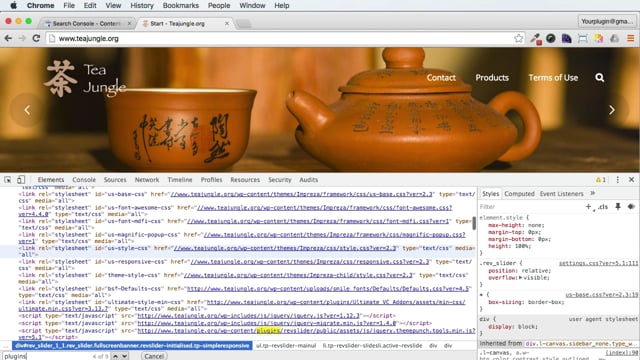
Task: Click the website search magnifier icon
Action: point(599,78)
